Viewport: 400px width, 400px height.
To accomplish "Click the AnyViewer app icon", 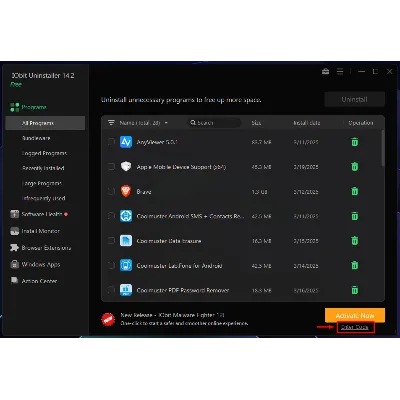I will [126, 142].
